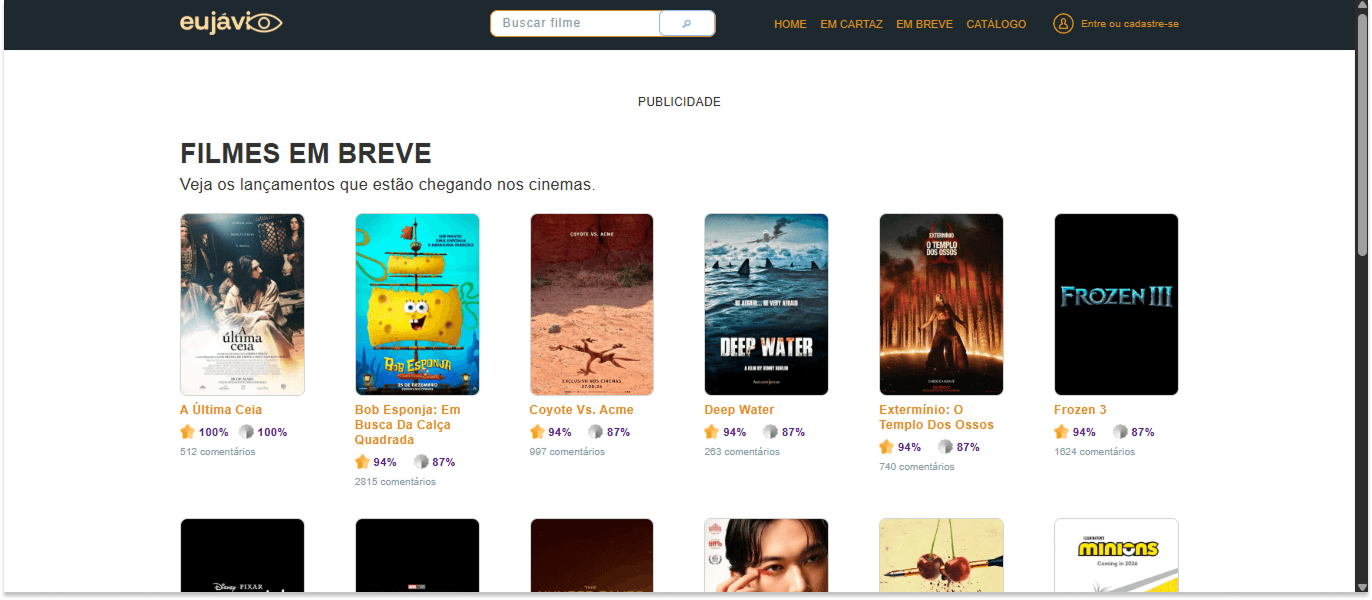Click the star icon under Deep Water
Screen dimensions: 1372x600
point(711,432)
